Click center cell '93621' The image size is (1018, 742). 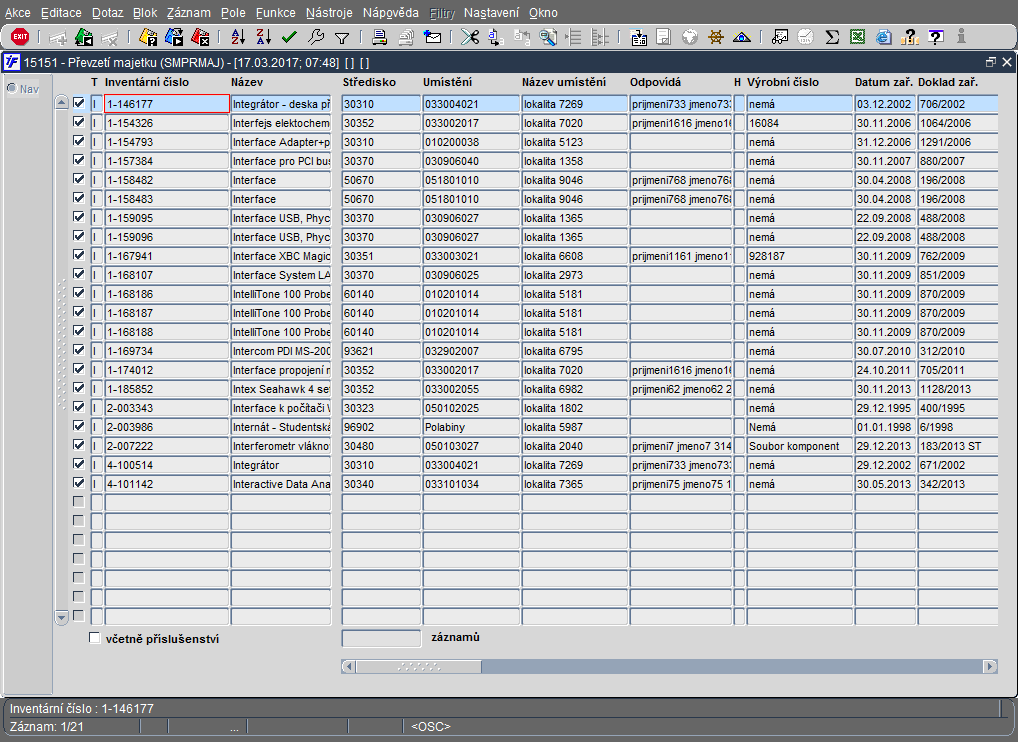[x=381, y=351]
